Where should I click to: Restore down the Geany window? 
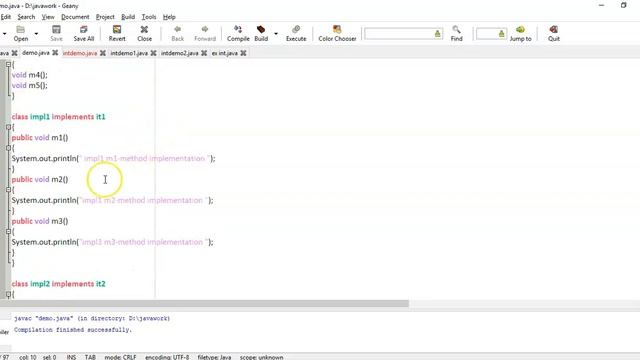[x=623, y=5]
